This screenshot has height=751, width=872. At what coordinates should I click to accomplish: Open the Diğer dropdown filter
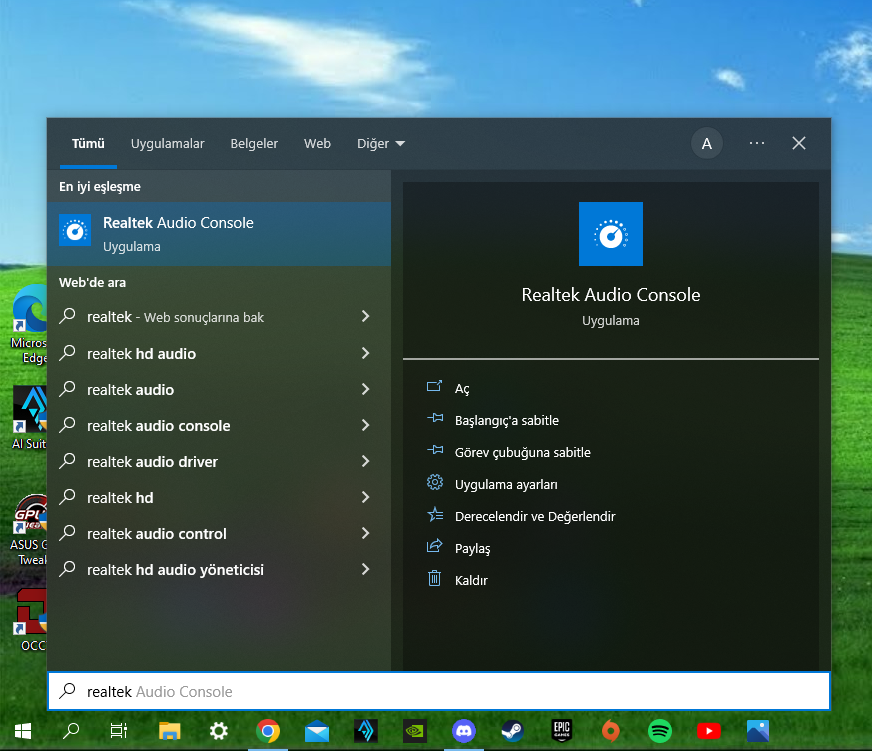point(381,144)
